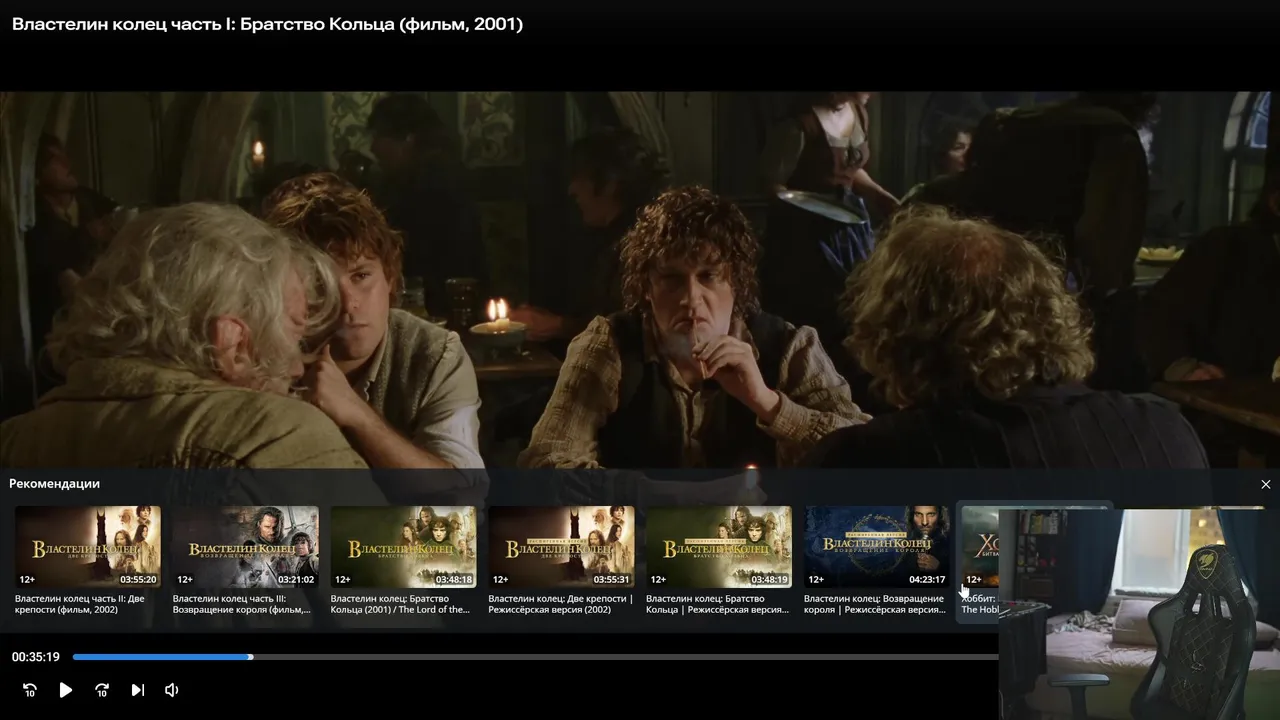
Task: Open thumbnail with duration 04:23:17
Action: (877, 547)
